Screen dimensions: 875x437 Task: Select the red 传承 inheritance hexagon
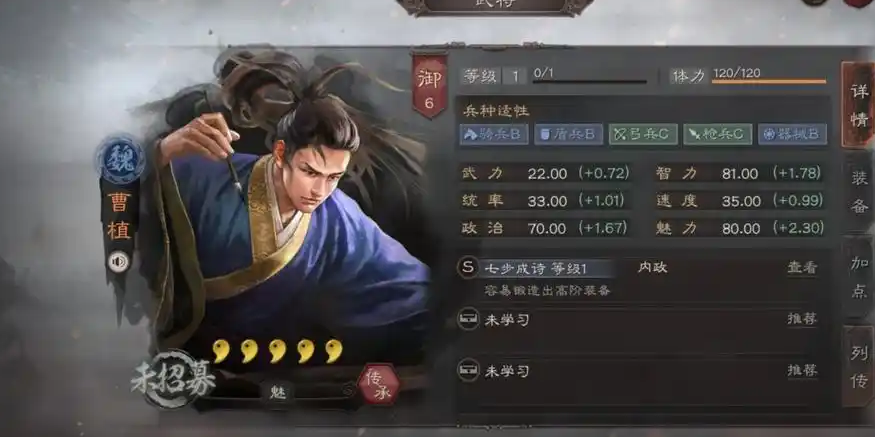(x=379, y=385)
